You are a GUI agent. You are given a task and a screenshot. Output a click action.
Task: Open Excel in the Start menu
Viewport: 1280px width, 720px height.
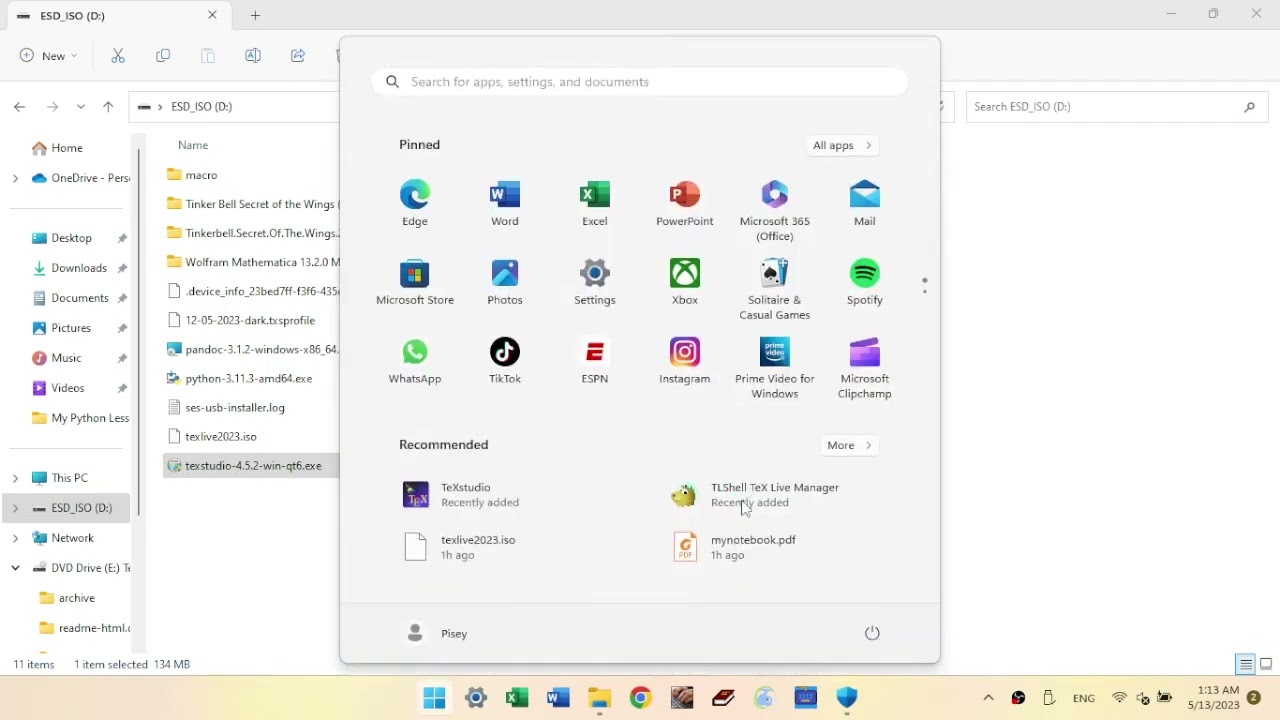[x=595, y=203]
